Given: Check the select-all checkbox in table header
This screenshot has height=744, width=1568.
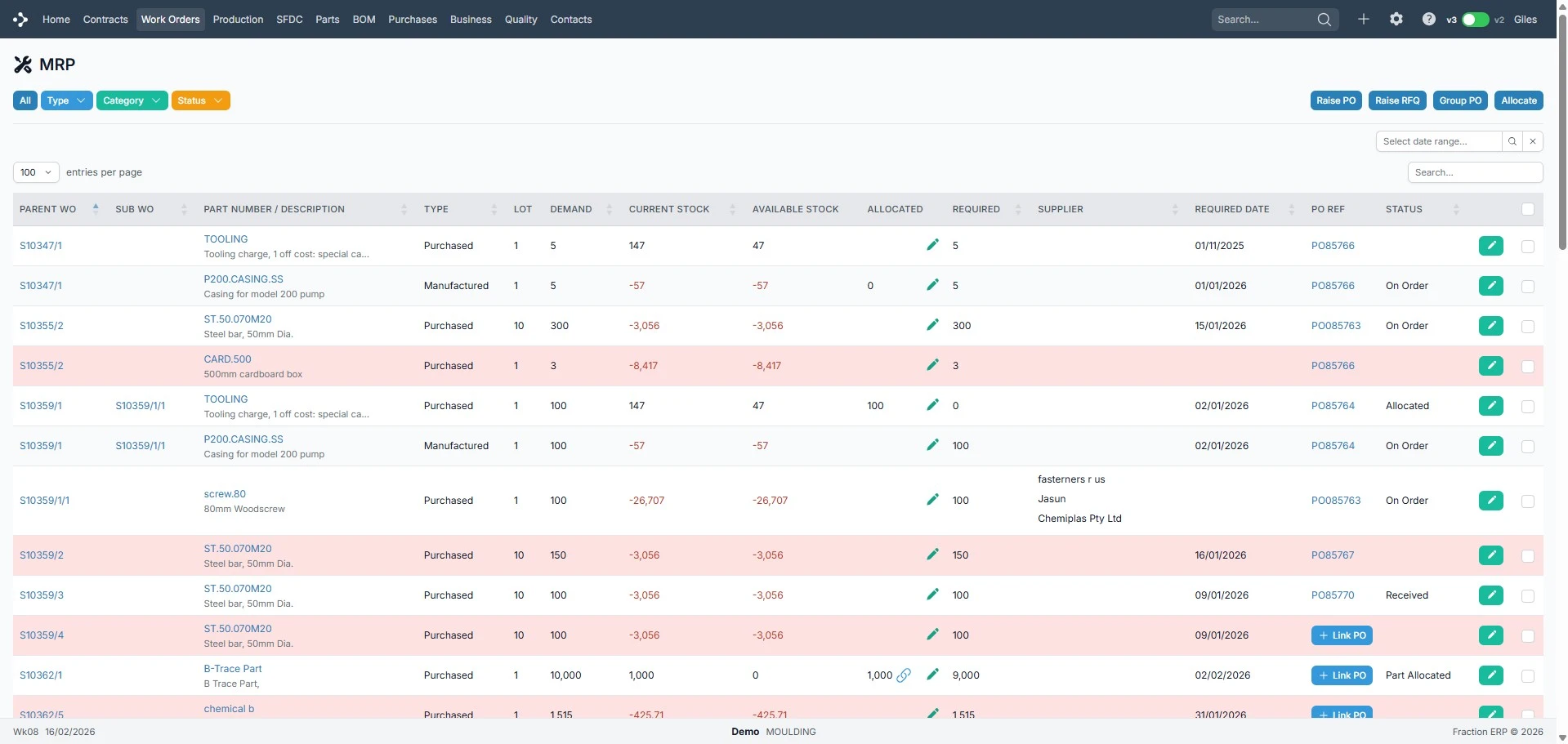Looking at the screenshot, I should click(x=1527, y=209).
